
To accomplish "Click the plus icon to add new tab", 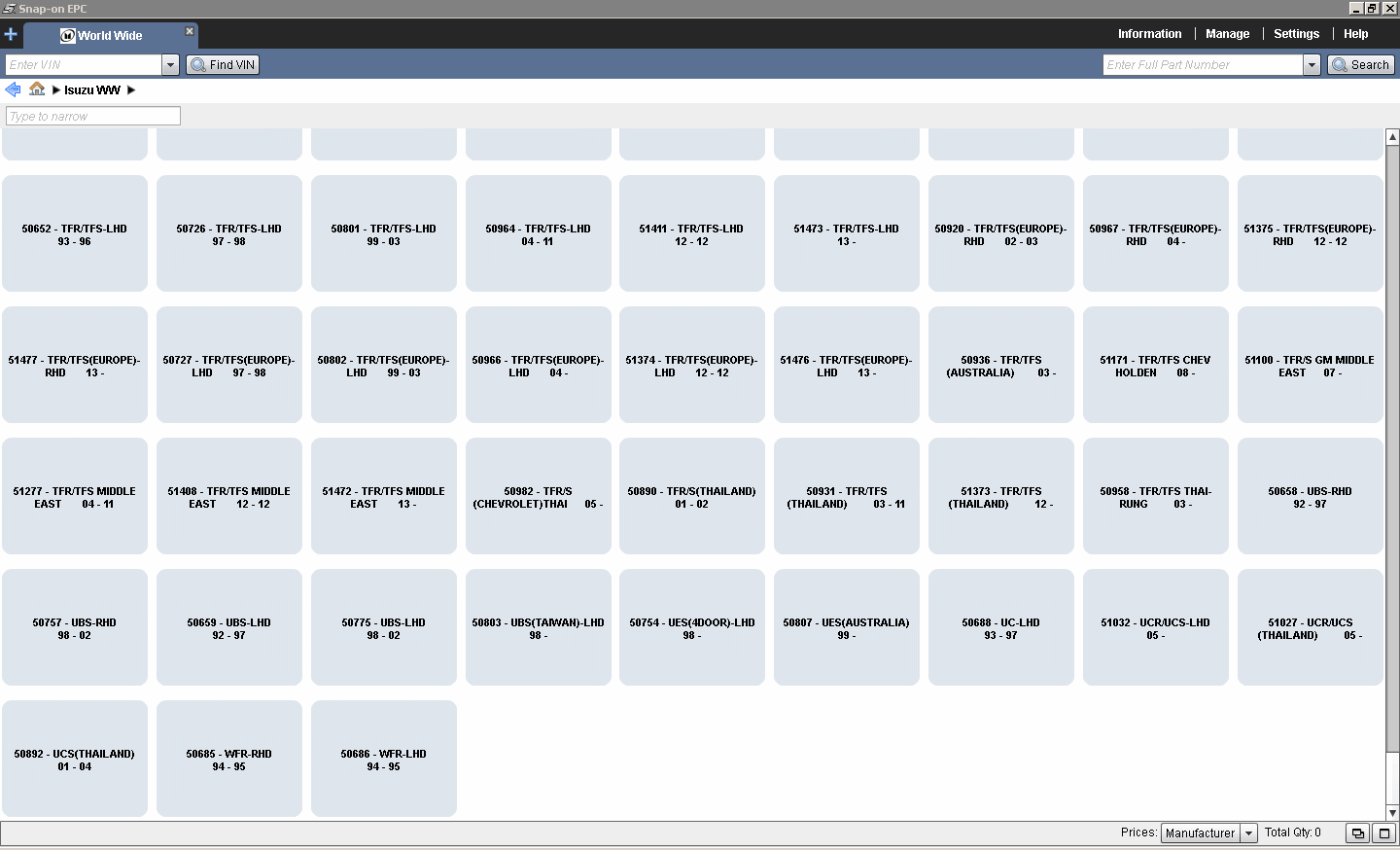I will click(11, 35).
